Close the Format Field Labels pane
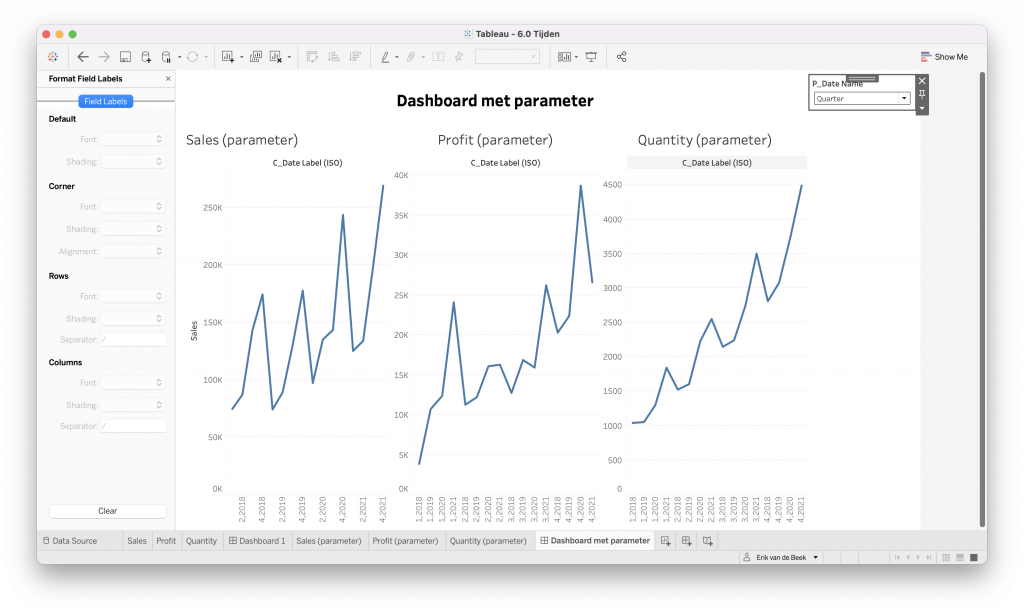 (168, 78)
